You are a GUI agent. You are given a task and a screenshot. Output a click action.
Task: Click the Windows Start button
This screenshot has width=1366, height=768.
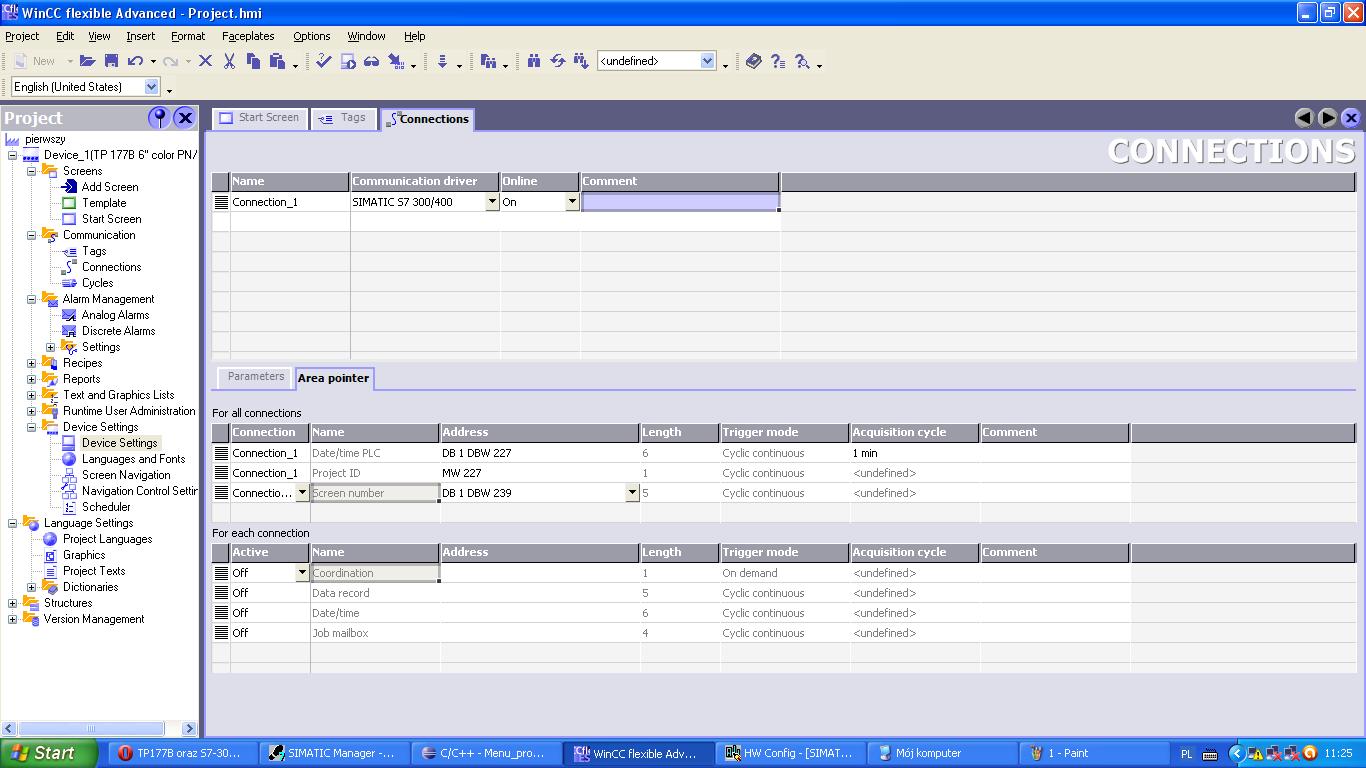(x=49, y=753)
